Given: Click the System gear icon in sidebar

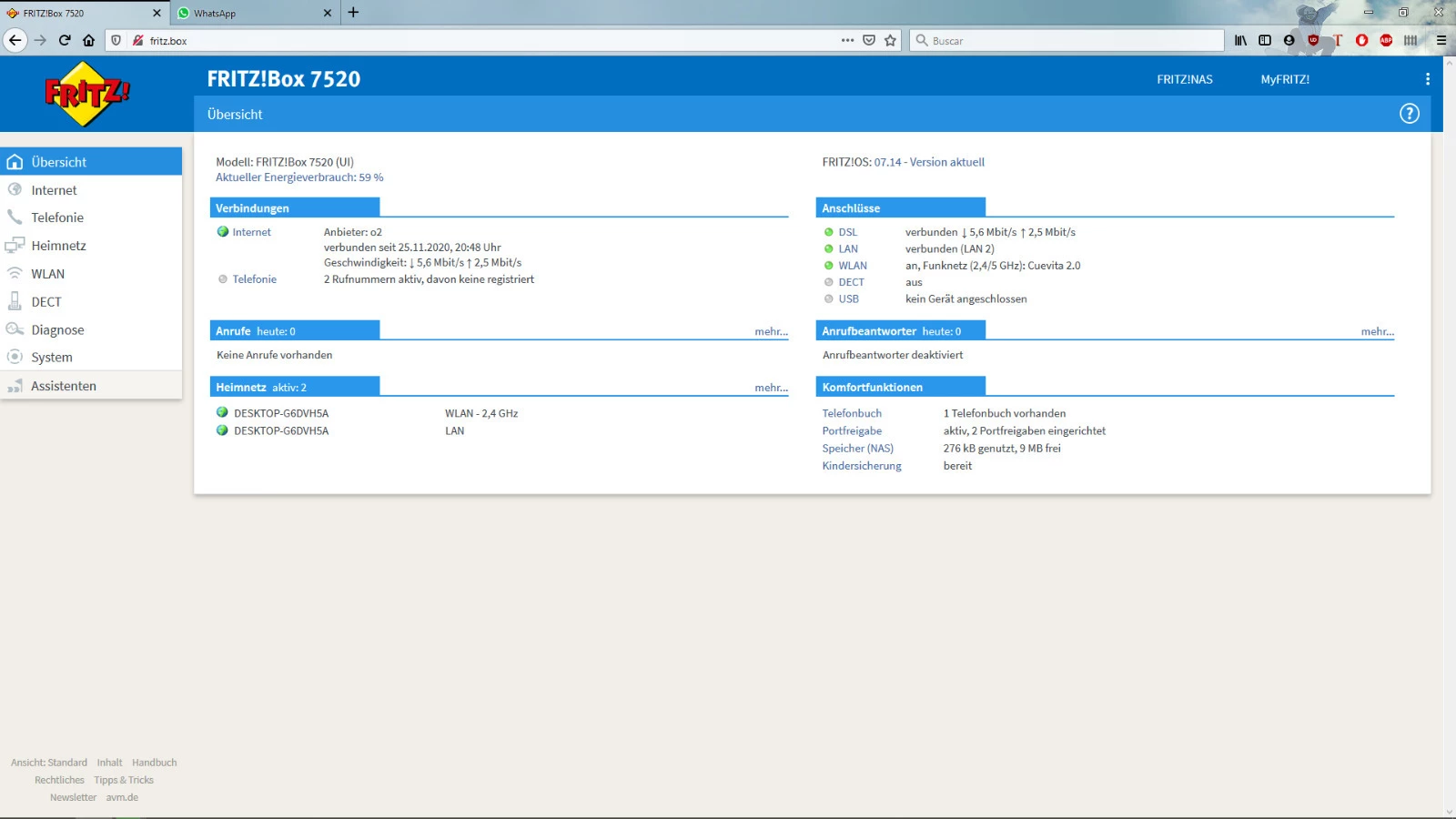Looking at the screenshot, I should [15, 357].
